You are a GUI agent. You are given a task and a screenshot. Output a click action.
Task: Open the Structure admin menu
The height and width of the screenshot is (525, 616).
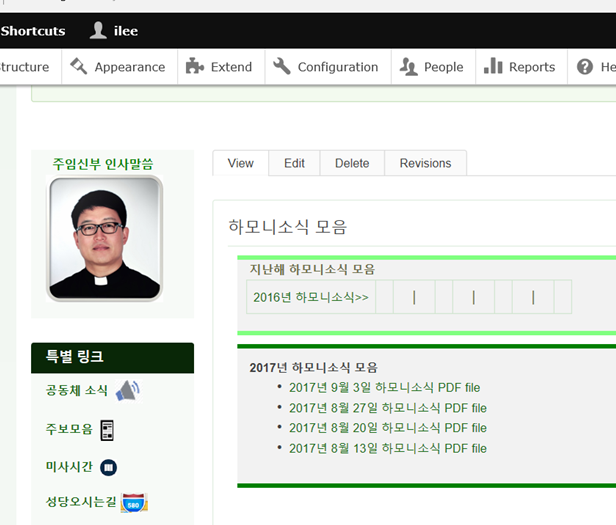click(24, 67)
